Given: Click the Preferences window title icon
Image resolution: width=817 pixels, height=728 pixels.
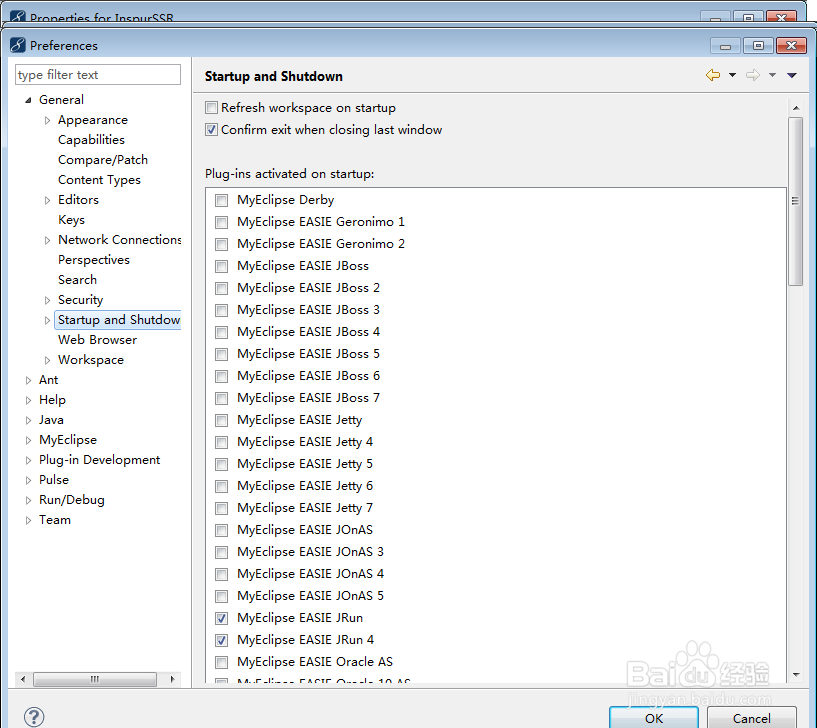Looking at the screenshot, I should (x=18, y=45).
